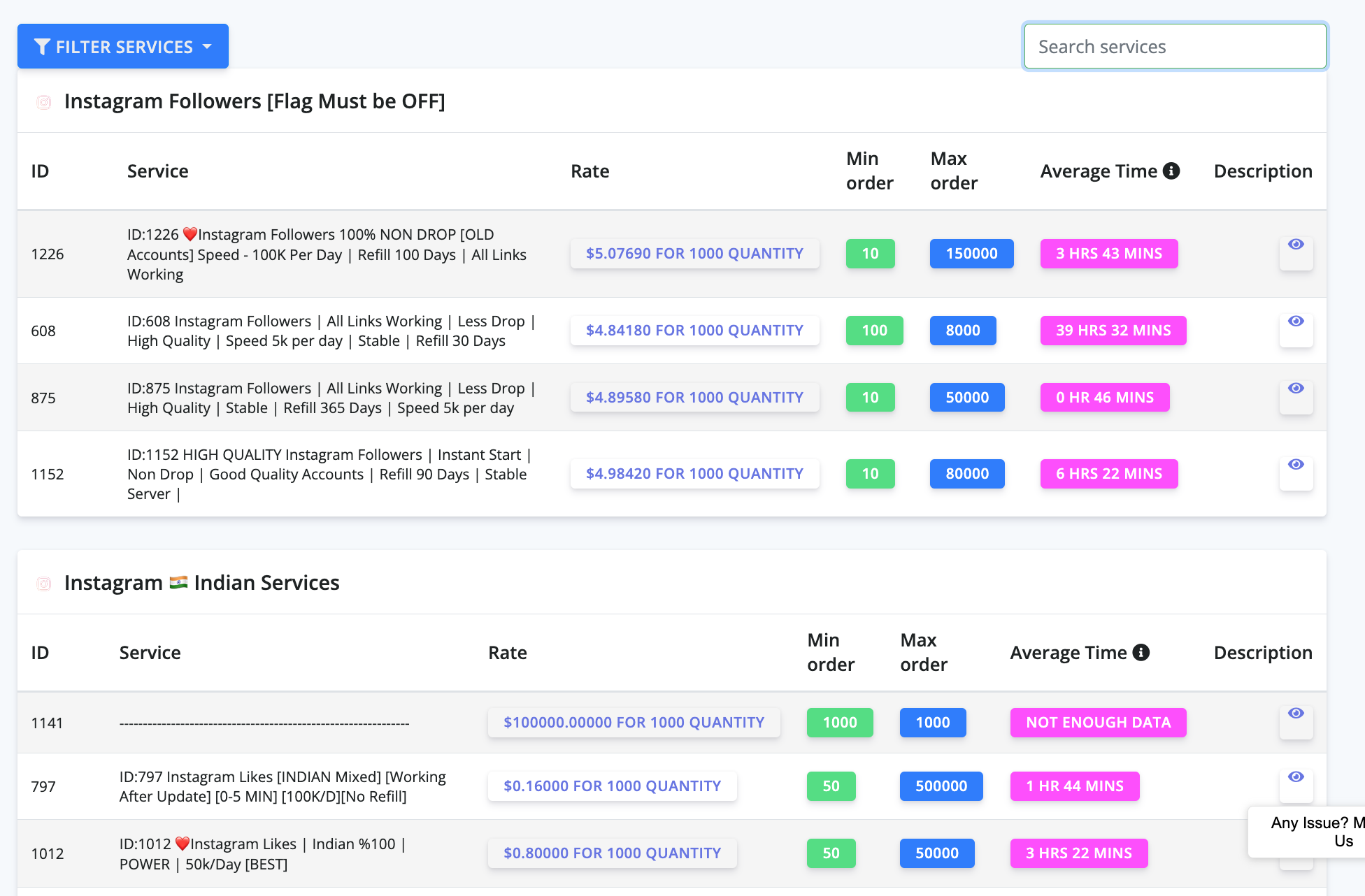Click the ID:1012 Instagram Likes Indian service name
The image size is (1365, 896).
point(263,854)
